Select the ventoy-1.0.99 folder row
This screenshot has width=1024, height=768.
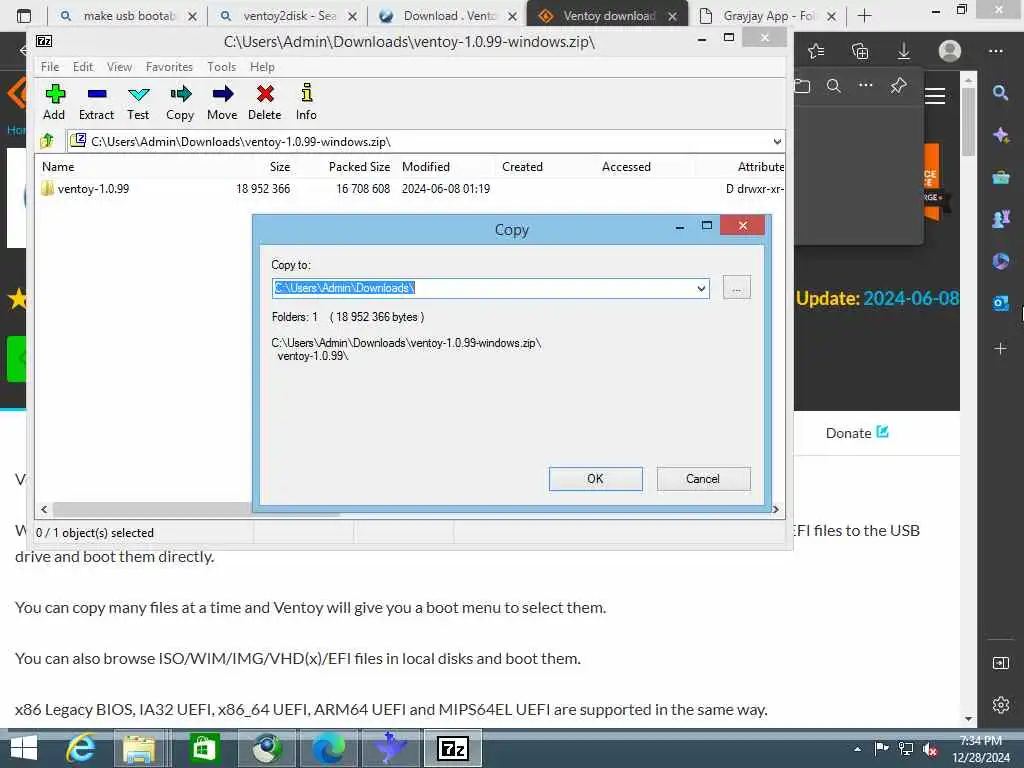[x=411, y=189]
